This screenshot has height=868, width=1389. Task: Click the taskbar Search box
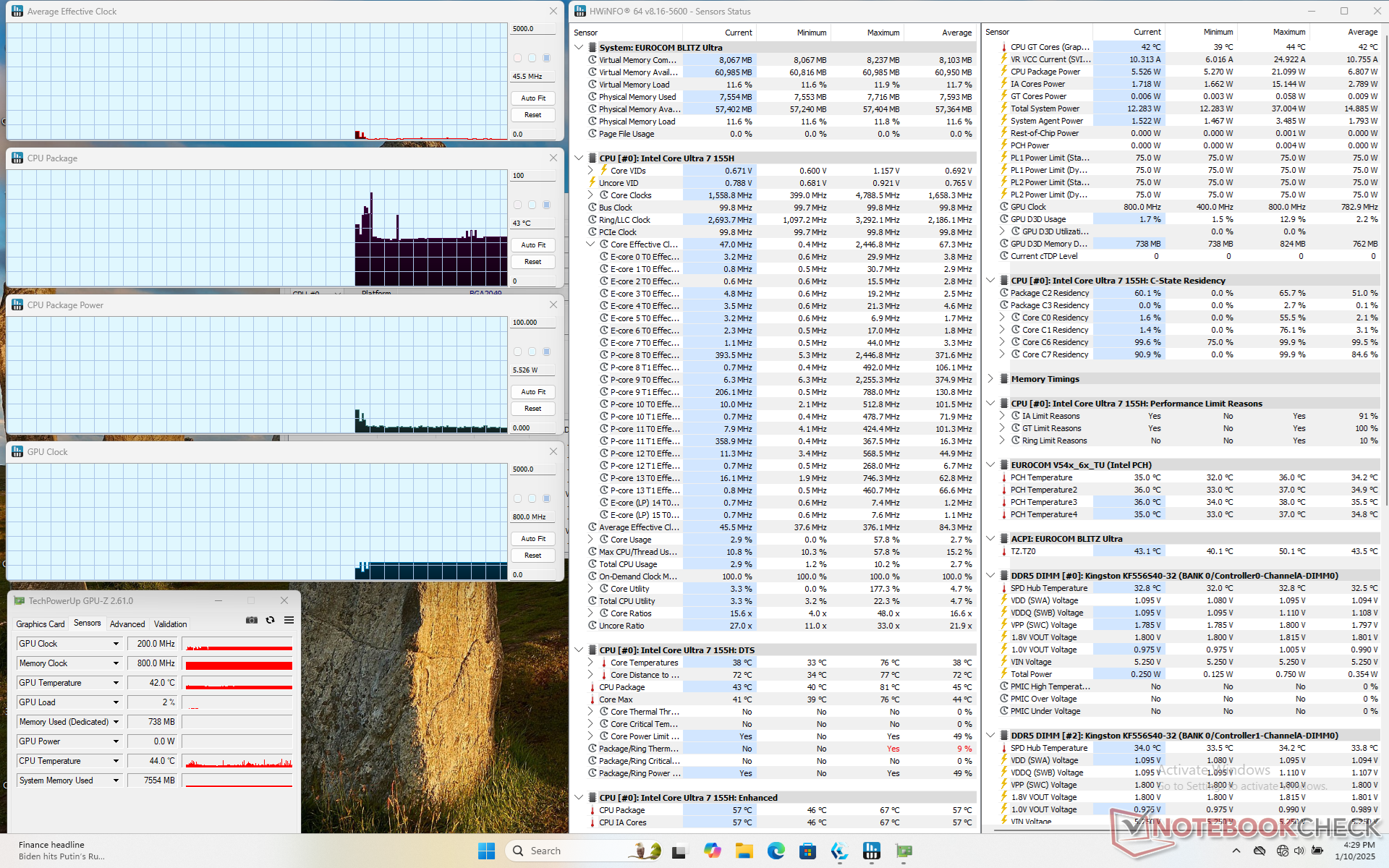(x=583, y=851)
